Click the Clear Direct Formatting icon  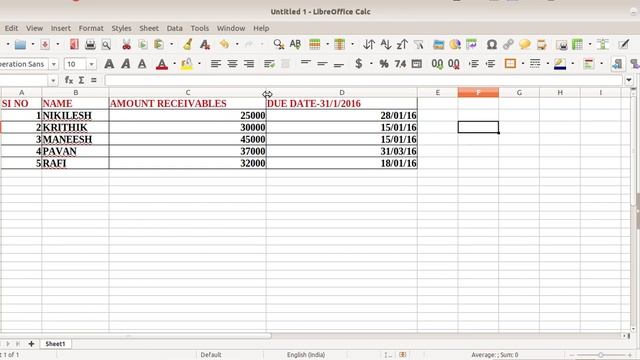point(205,44)
